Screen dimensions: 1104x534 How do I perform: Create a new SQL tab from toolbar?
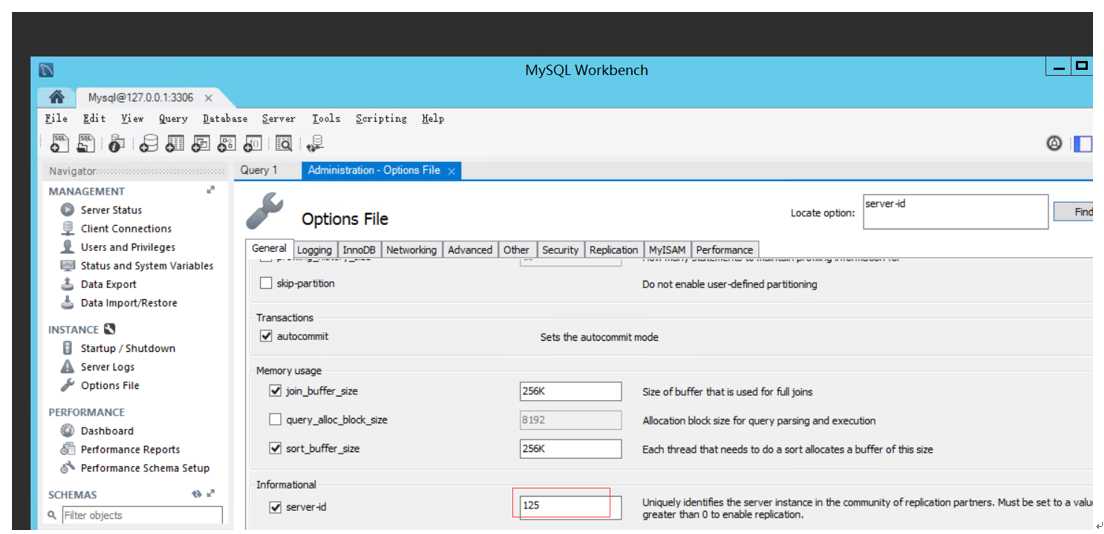[60, 144]
